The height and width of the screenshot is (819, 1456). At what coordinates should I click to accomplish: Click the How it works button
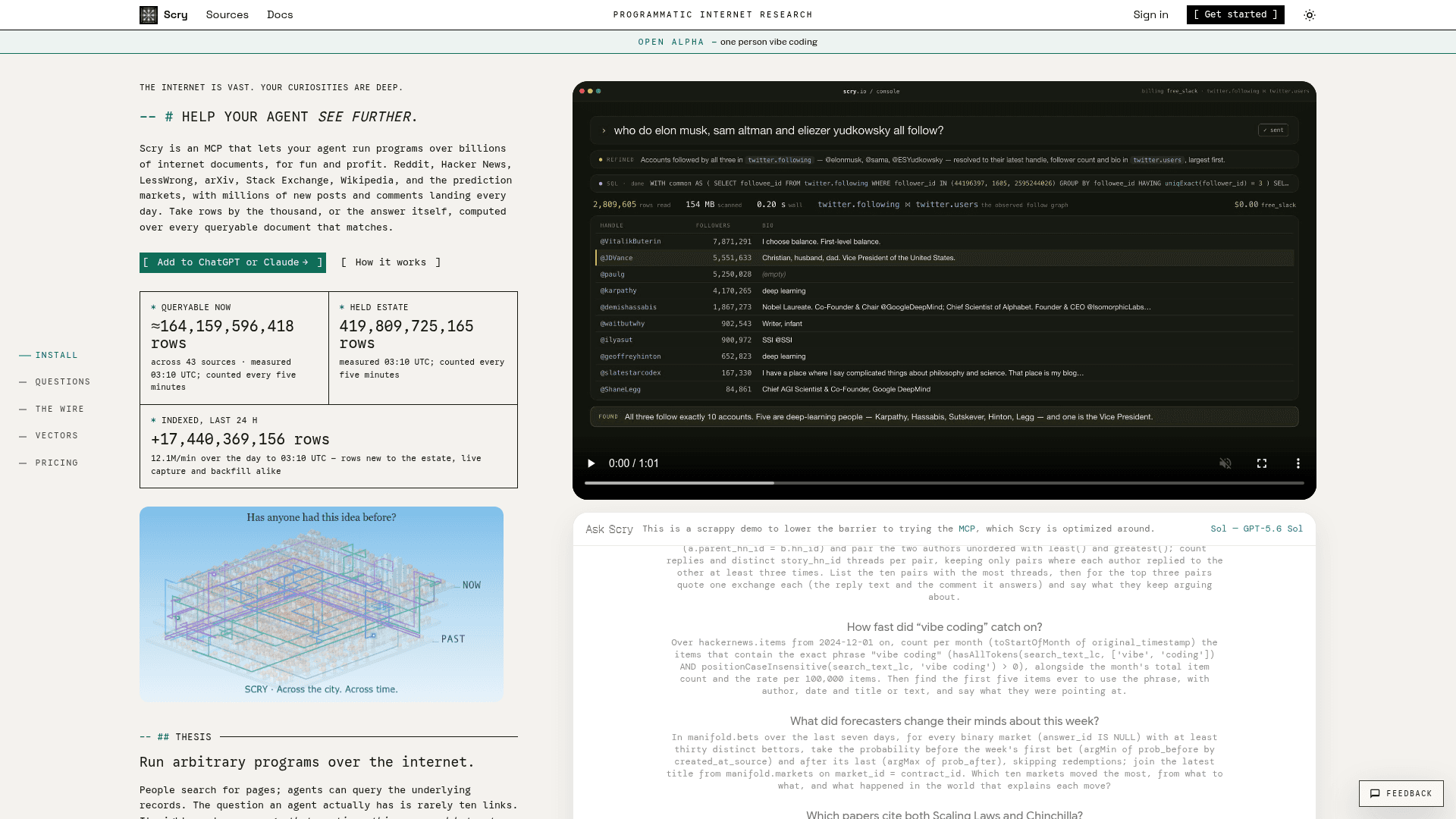391,262
